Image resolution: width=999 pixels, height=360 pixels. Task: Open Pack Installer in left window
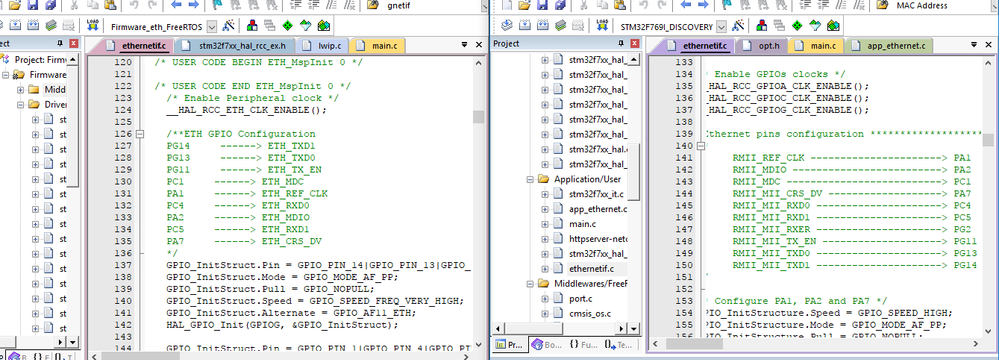324,26
